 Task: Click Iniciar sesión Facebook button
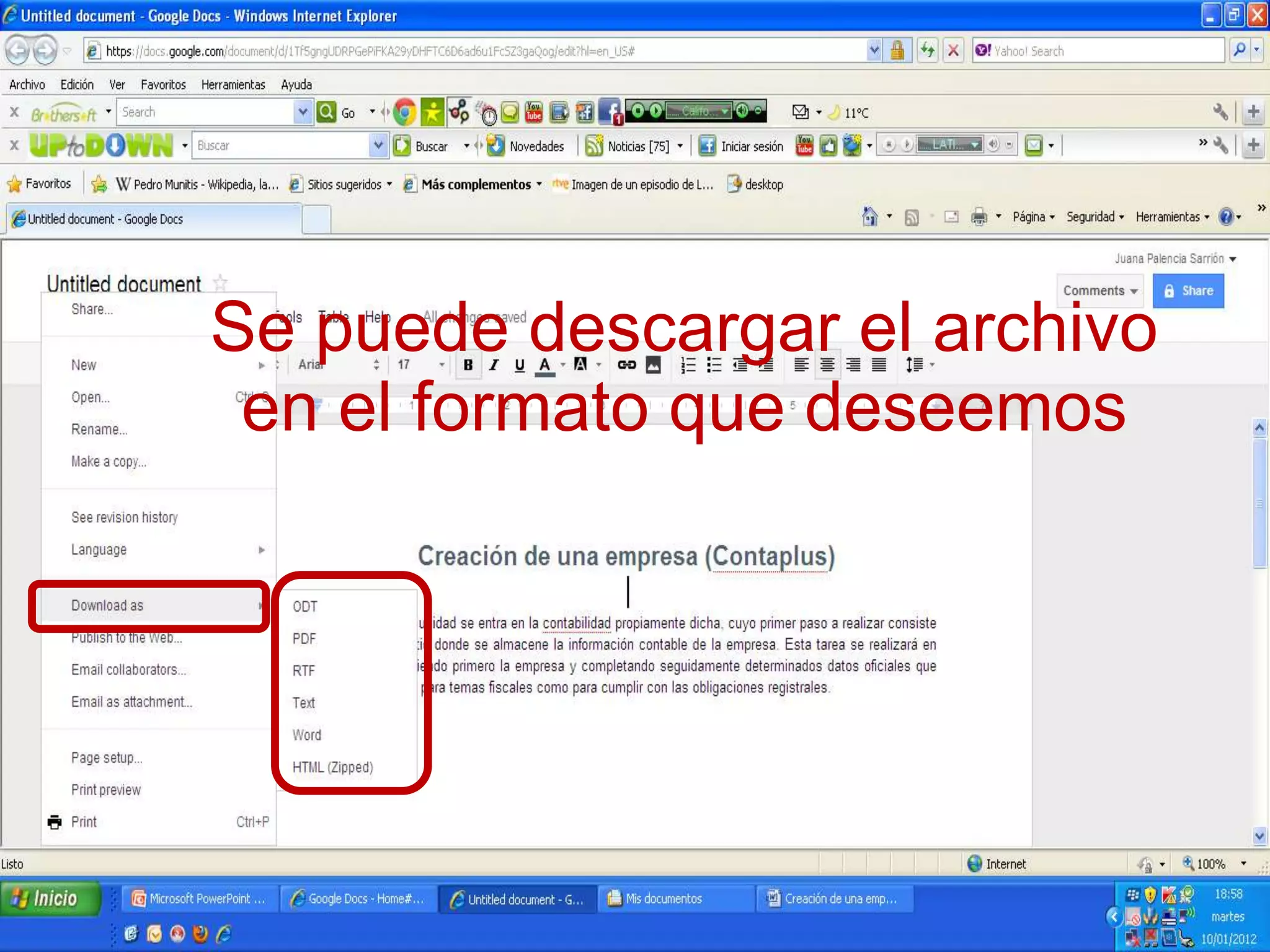pos(740,146)
